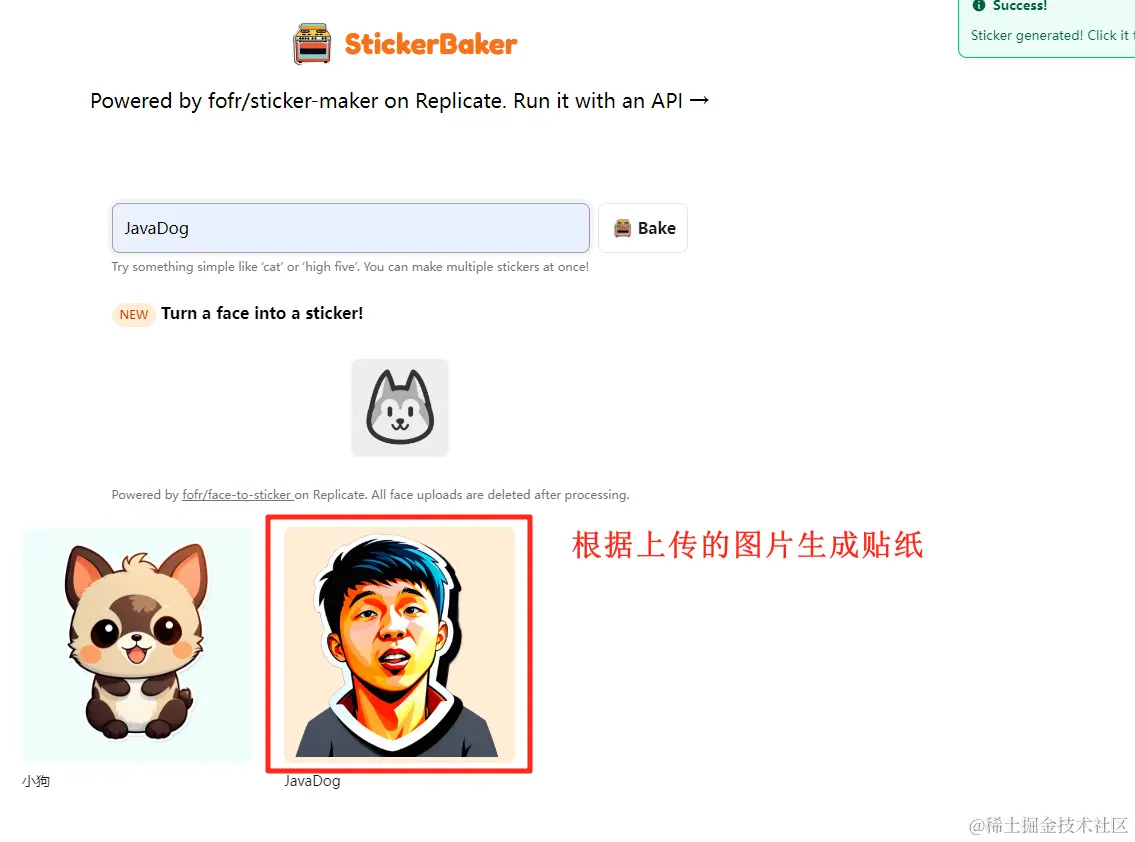Click the info icon in Success toast
This screenshot has width=1135, height=842.
pyautogui.click(x=979, y=5)
